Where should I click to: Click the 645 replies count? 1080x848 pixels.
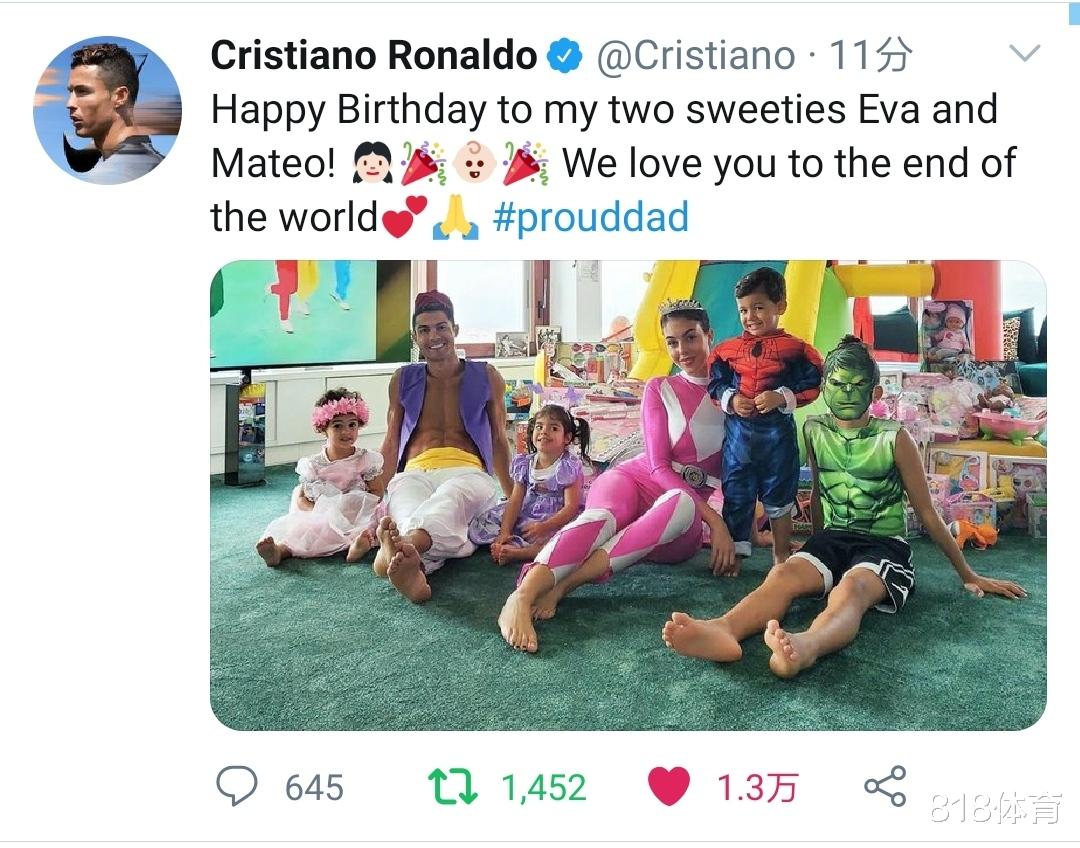(314, 788)
